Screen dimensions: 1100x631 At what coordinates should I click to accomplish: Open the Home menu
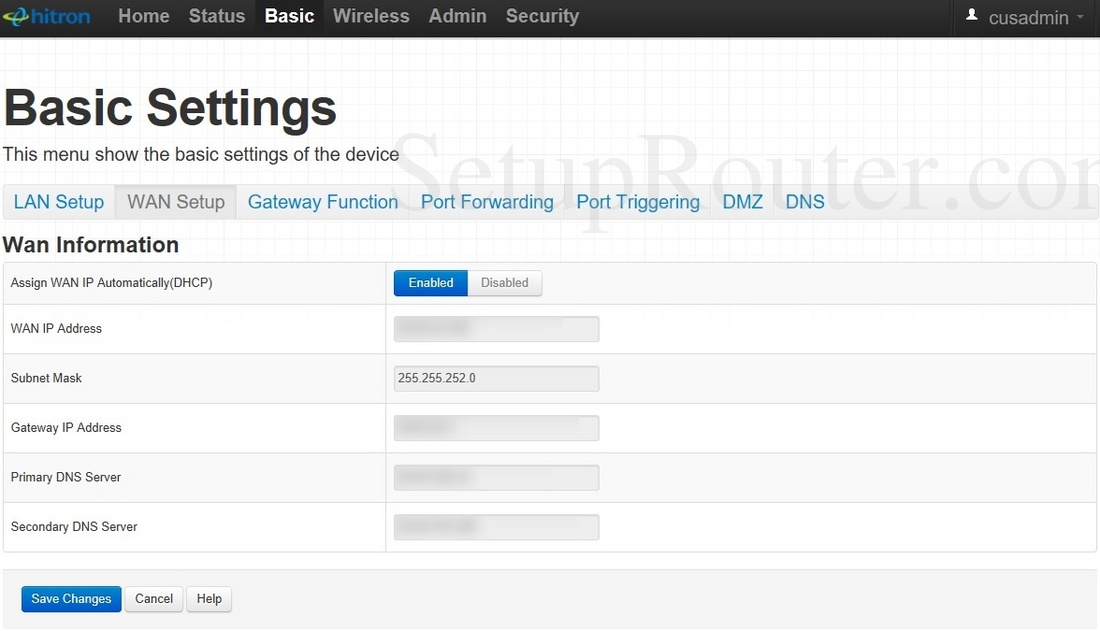click(143, 17)
